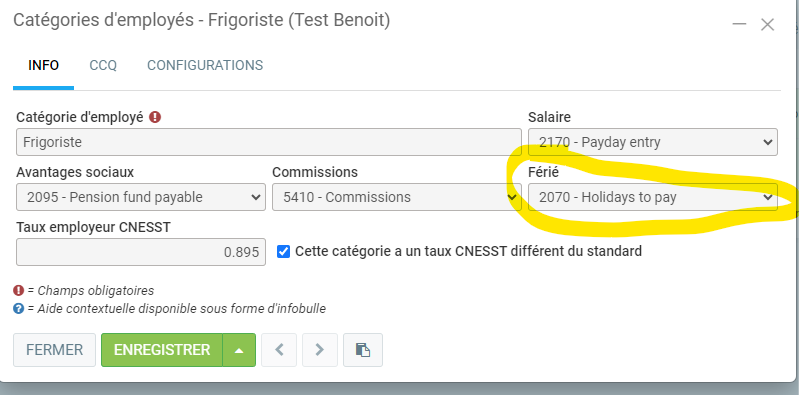
Task: Open the Salaire dropdown
Action: click(653, 142)
